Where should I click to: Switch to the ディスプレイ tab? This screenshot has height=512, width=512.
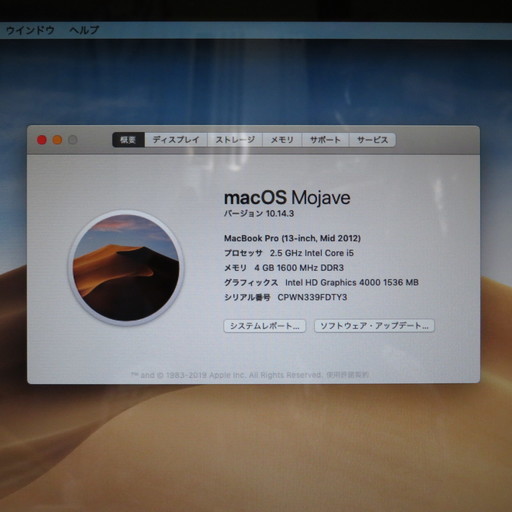pyautogui.click(x=176, y=140)
